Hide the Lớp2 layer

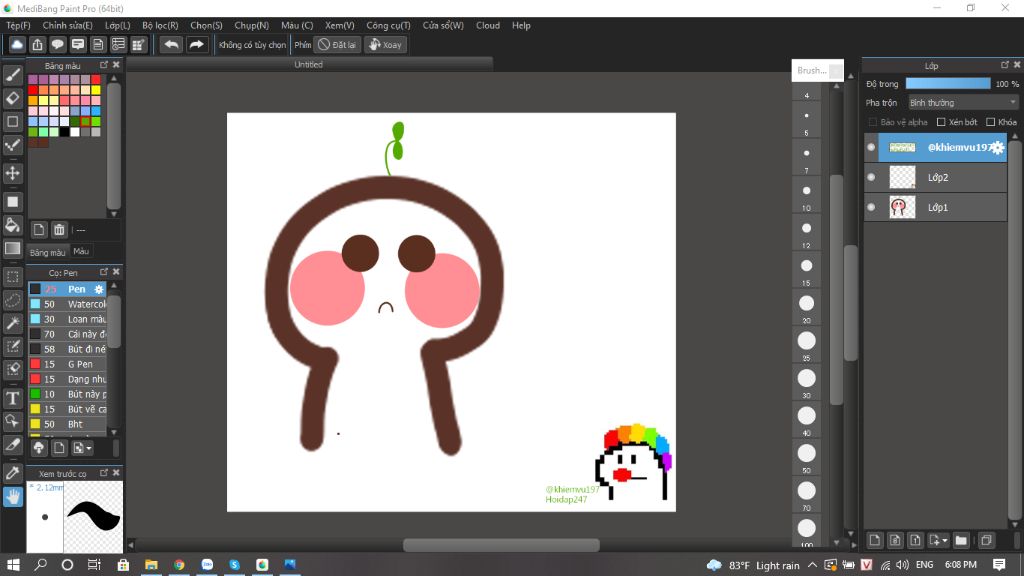[871, 177]
